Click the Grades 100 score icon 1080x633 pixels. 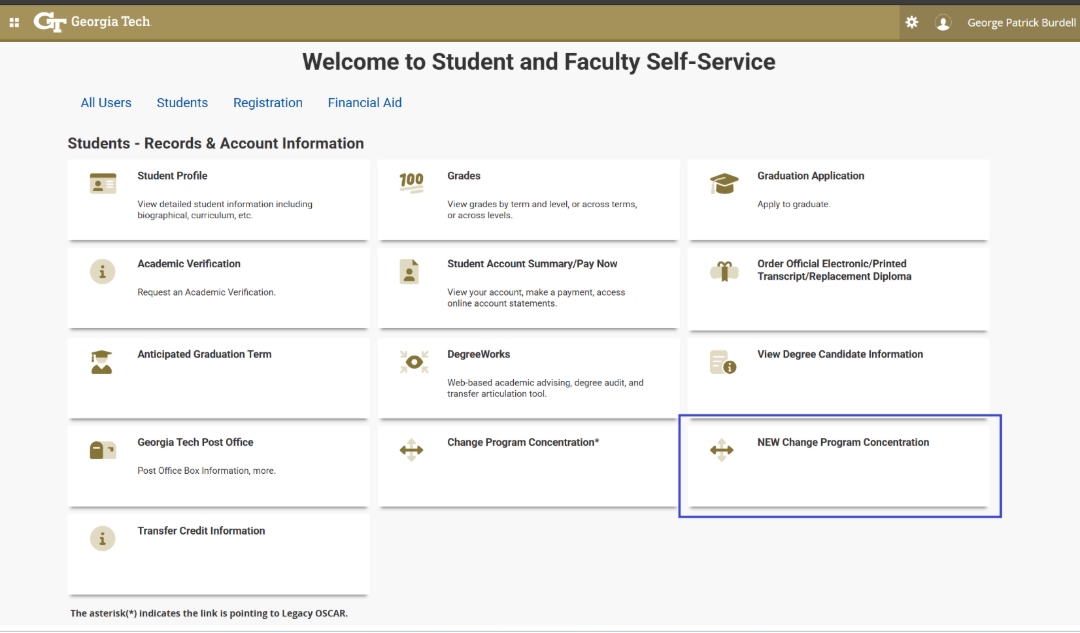412,183
